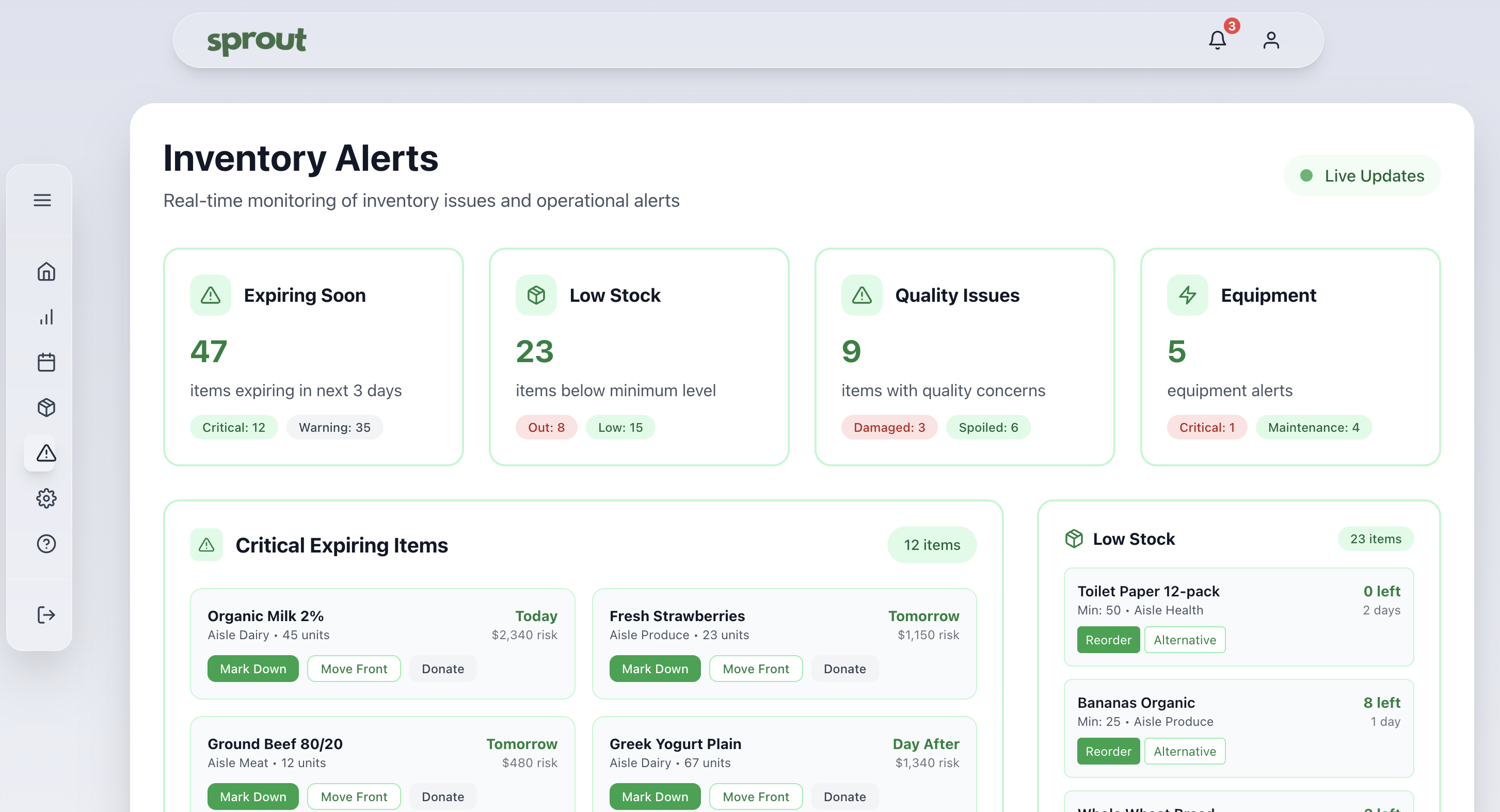Donate the Ground Beef 80/20
Screen dimensions: 1500x812
442,797
